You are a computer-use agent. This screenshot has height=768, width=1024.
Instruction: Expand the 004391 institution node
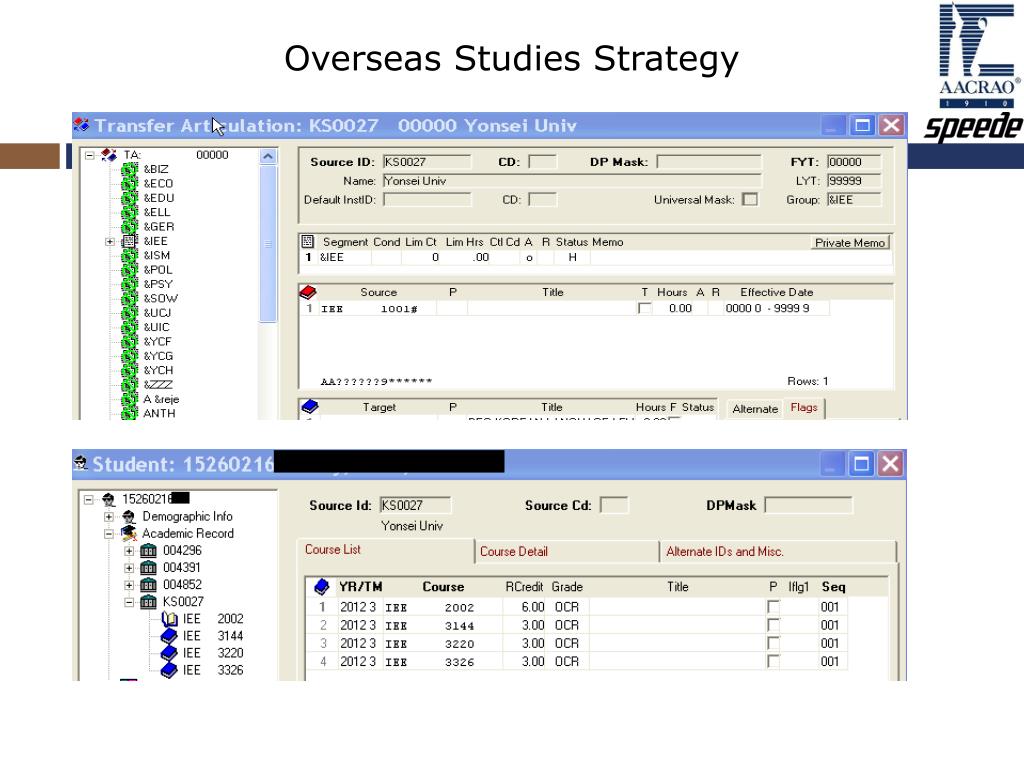pyautogui.click(x=129, y=568)
